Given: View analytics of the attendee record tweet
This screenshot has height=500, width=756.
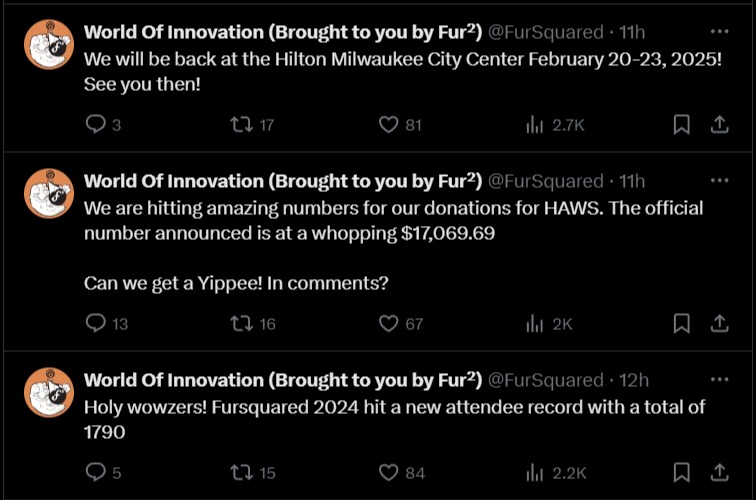Looking at the screenshot, I should pyautogui.click(x=535, y=472).
